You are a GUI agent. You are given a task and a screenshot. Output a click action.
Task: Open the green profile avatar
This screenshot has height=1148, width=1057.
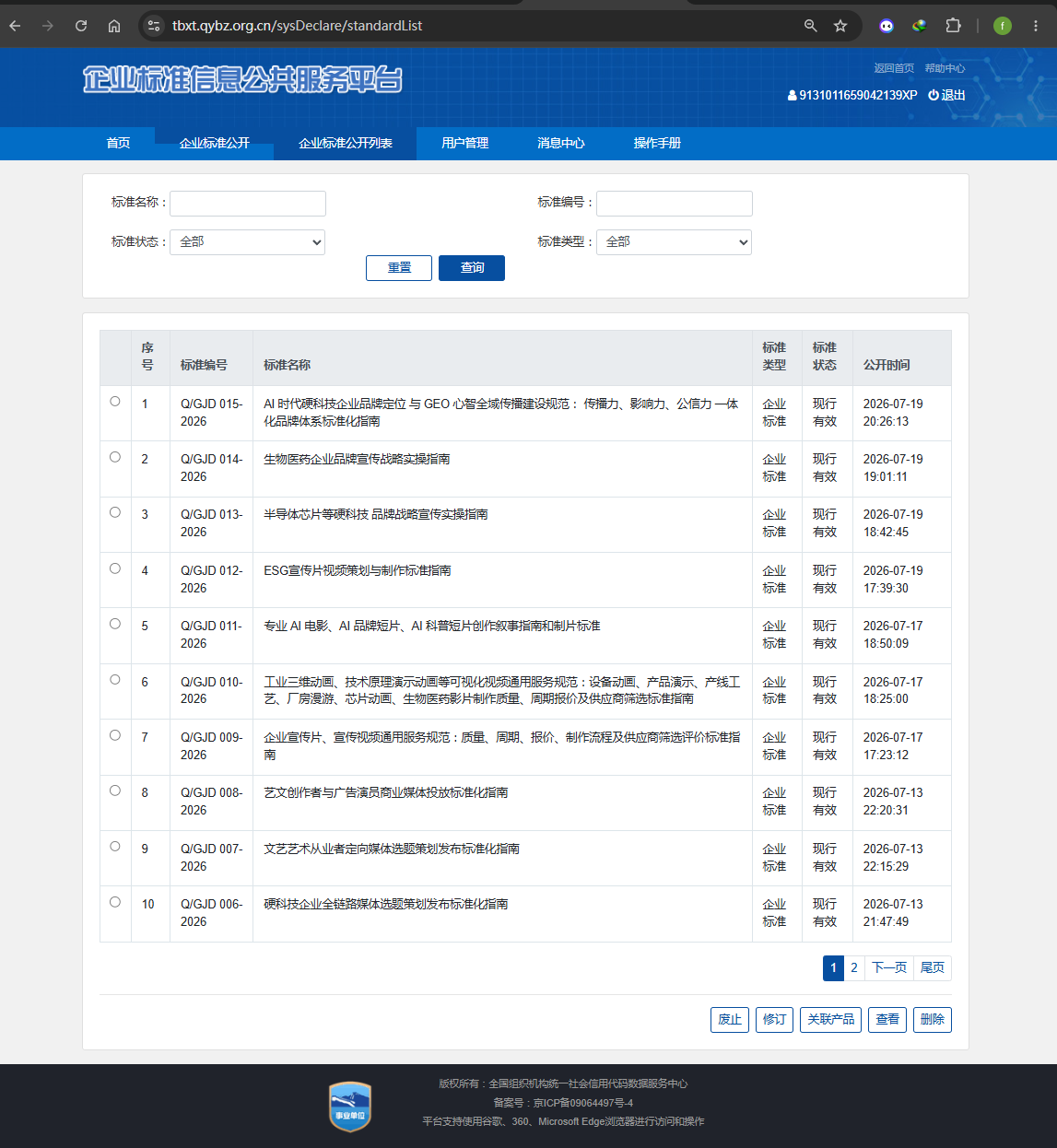(x=1003, y=26)
